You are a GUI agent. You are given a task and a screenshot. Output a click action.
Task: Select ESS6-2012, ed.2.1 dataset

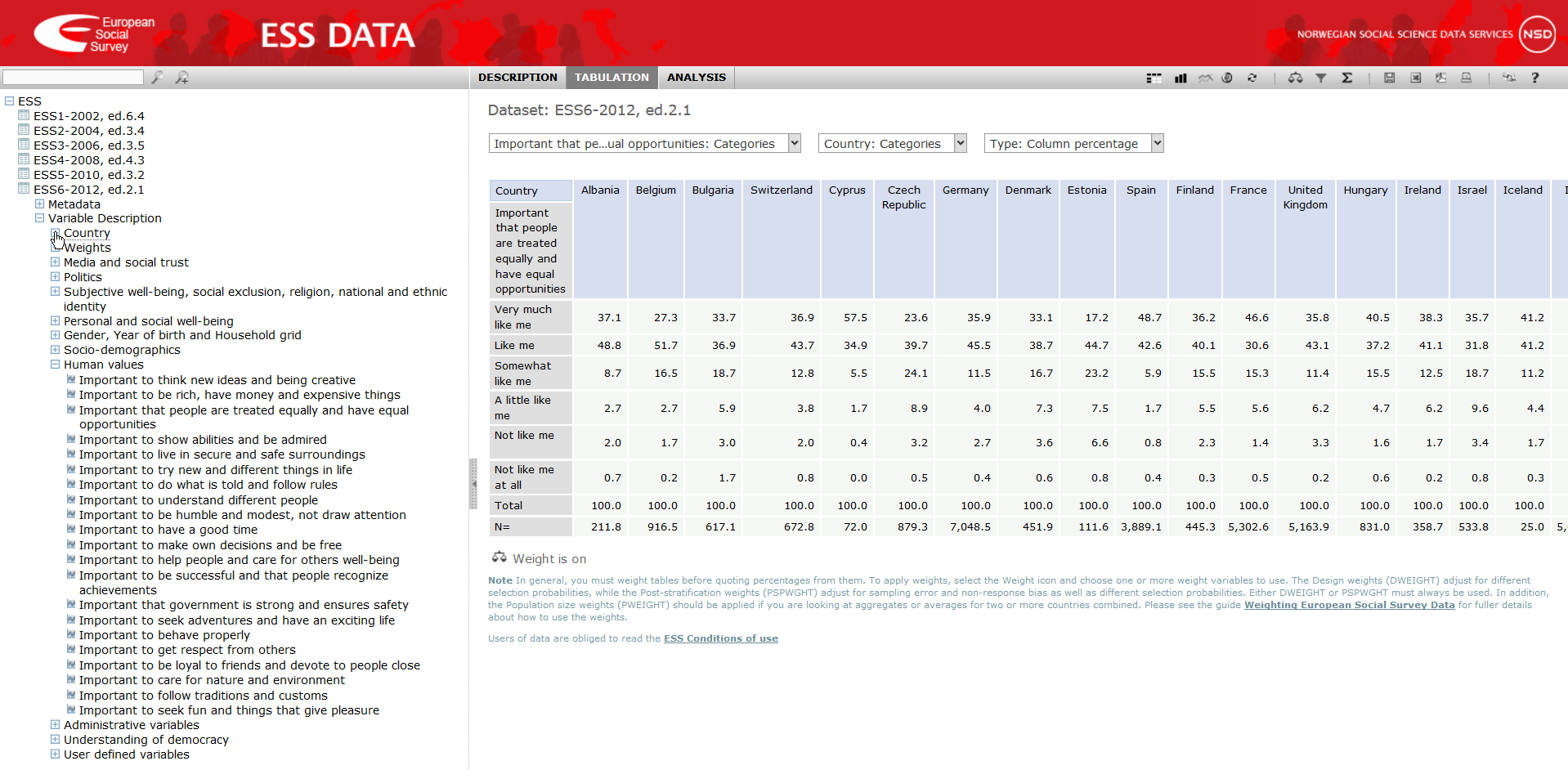(88, 189)
